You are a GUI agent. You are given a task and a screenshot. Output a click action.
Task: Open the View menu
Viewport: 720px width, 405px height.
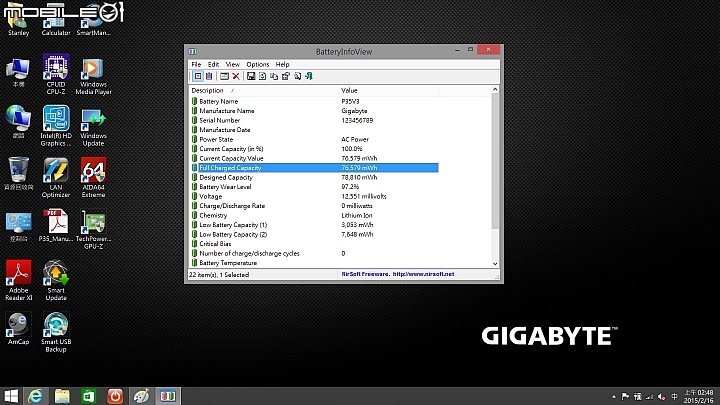click(232, 64)
